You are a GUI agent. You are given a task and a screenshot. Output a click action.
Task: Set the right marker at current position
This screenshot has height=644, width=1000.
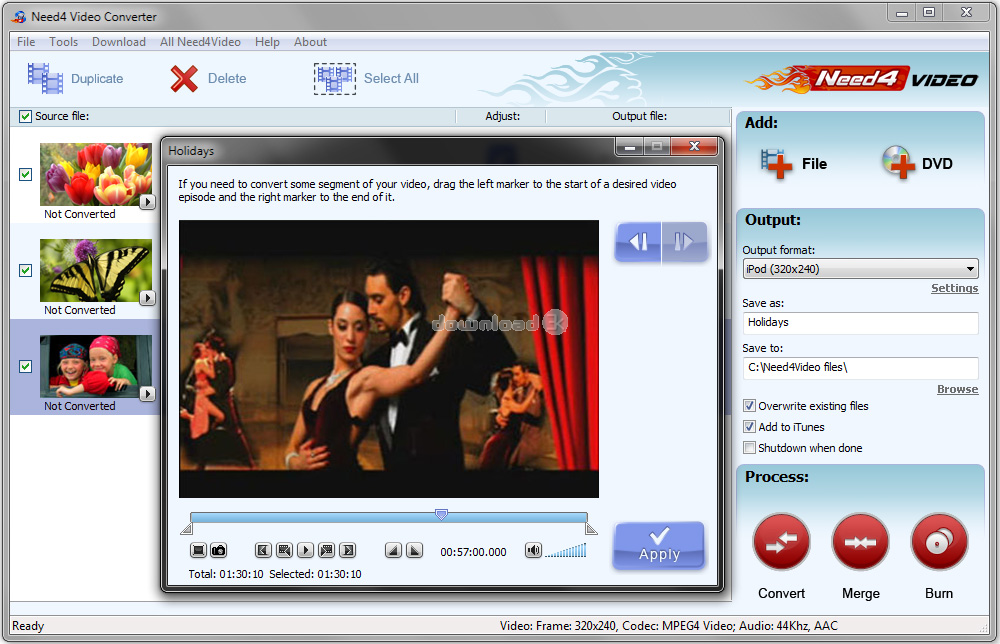coord(415,550)
